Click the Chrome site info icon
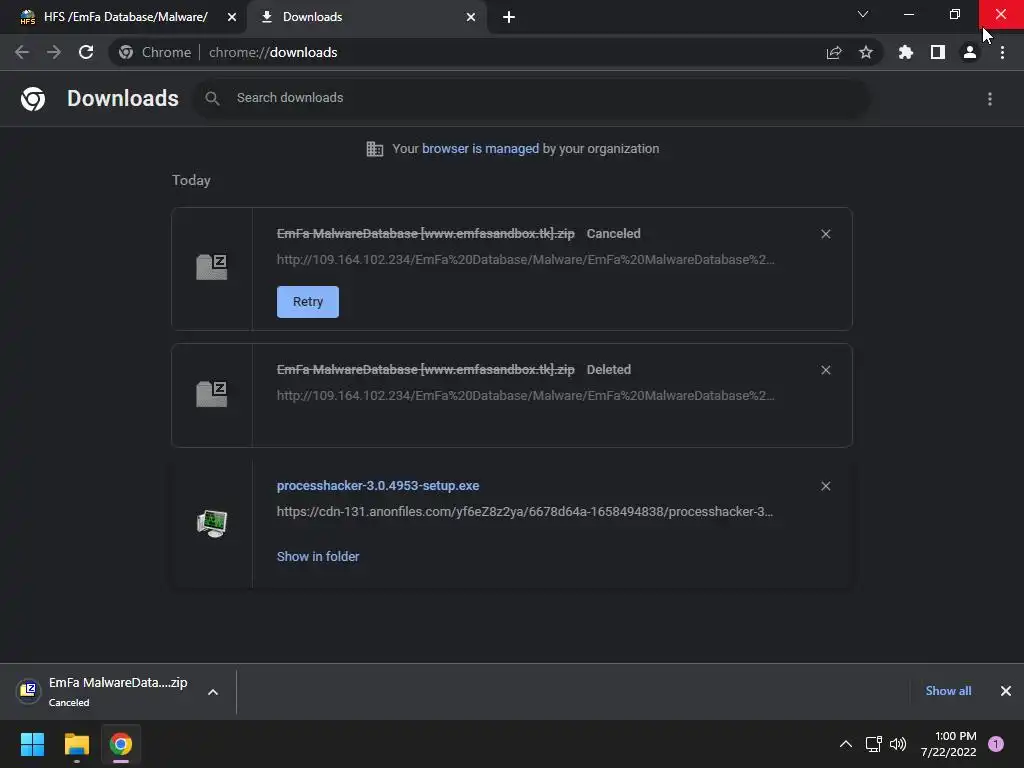The width and height of the screenshot is (1024, 768). pos(126,52)
